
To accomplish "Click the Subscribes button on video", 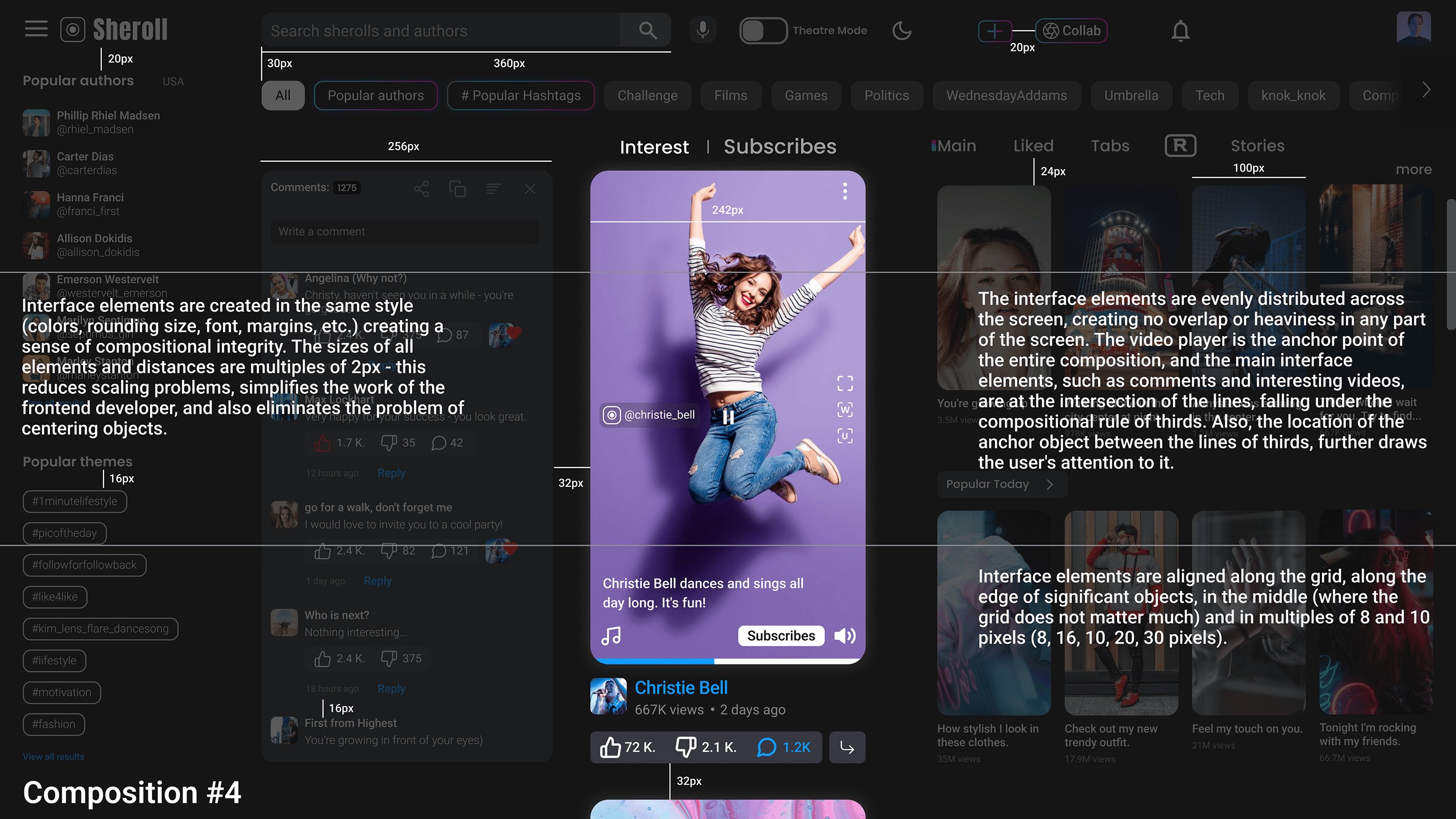I will (781, 636).
